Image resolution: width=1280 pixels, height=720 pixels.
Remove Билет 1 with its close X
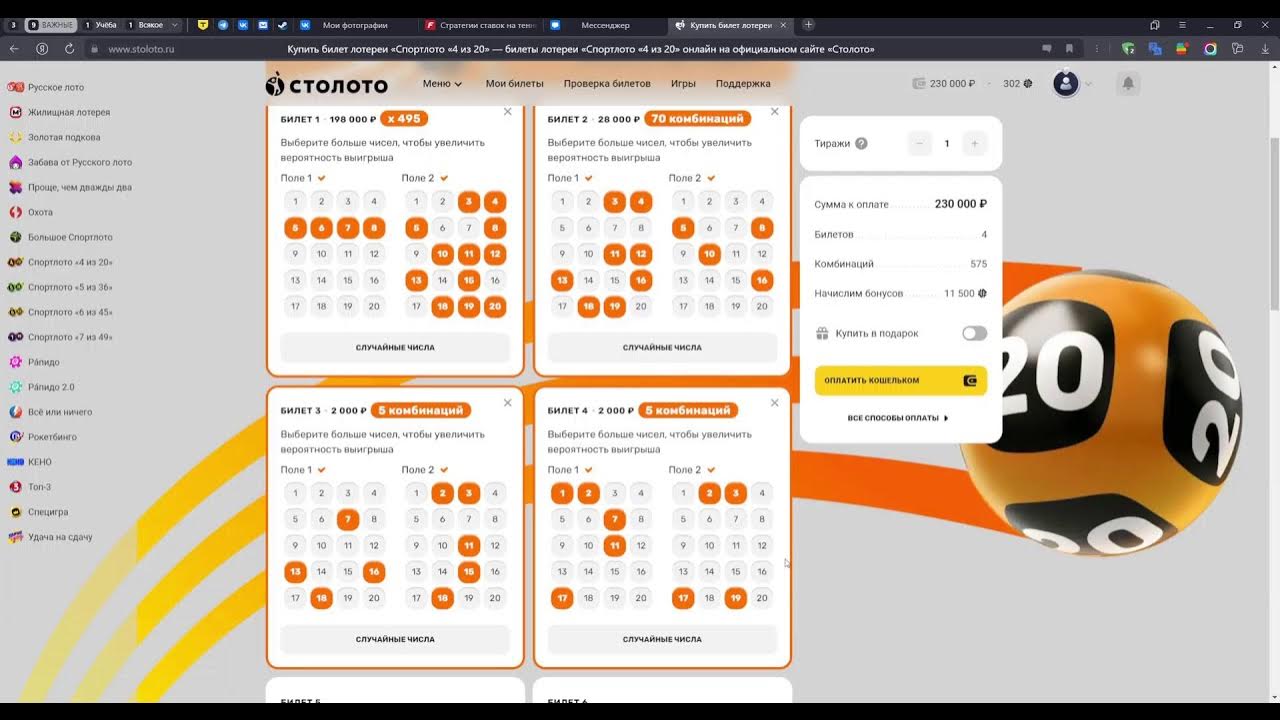[x=507, y=111]
